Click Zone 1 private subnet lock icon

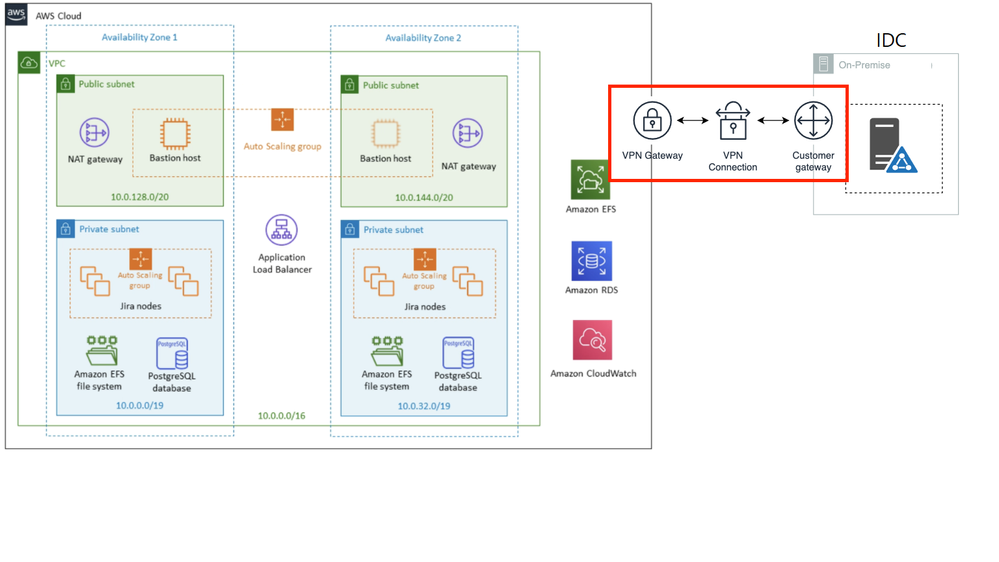pos(66,229)
